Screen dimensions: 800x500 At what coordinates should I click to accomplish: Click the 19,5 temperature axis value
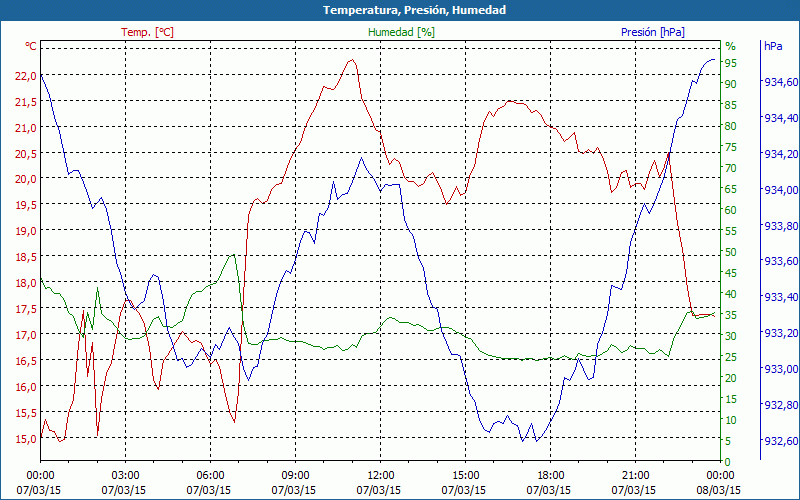(x=26, y=205)
